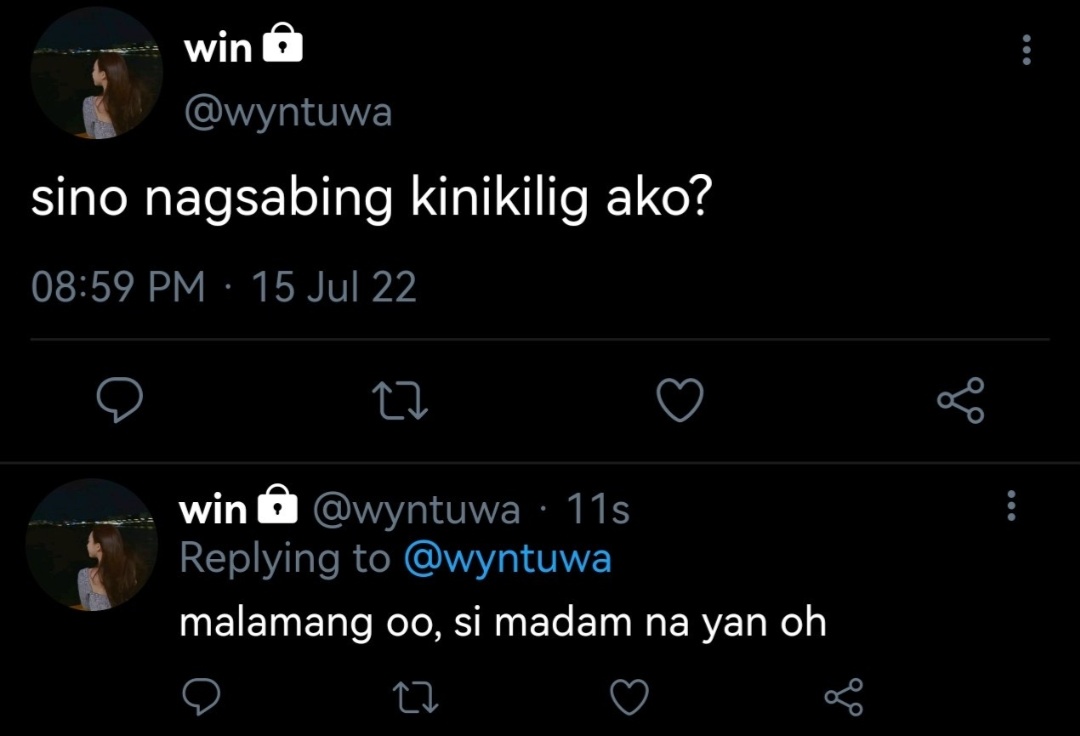Open the 11s timestamp on the reply
Viewport: 1080px width, 736px height.
[x=598, y=510]
